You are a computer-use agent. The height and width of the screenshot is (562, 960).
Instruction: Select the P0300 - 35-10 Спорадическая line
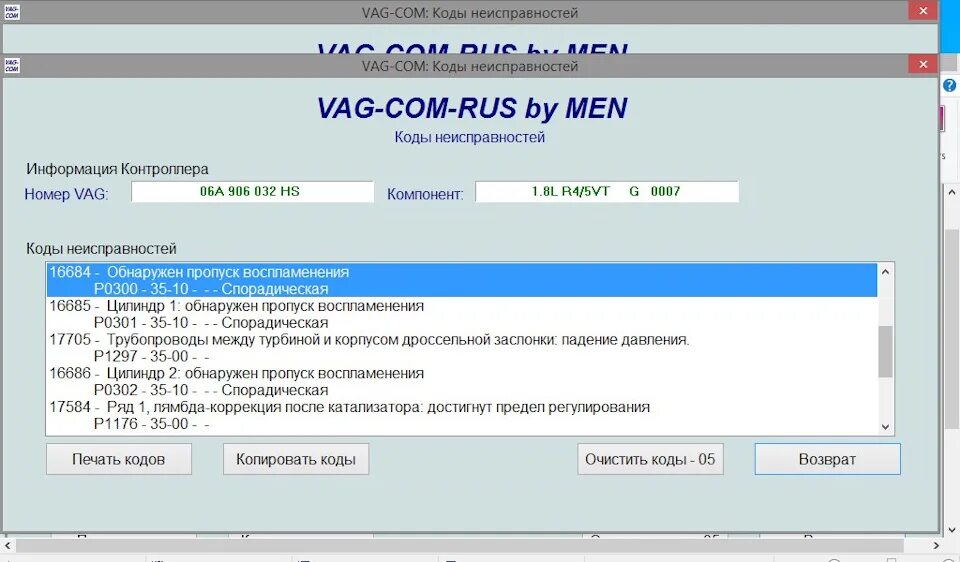point(462,289)
